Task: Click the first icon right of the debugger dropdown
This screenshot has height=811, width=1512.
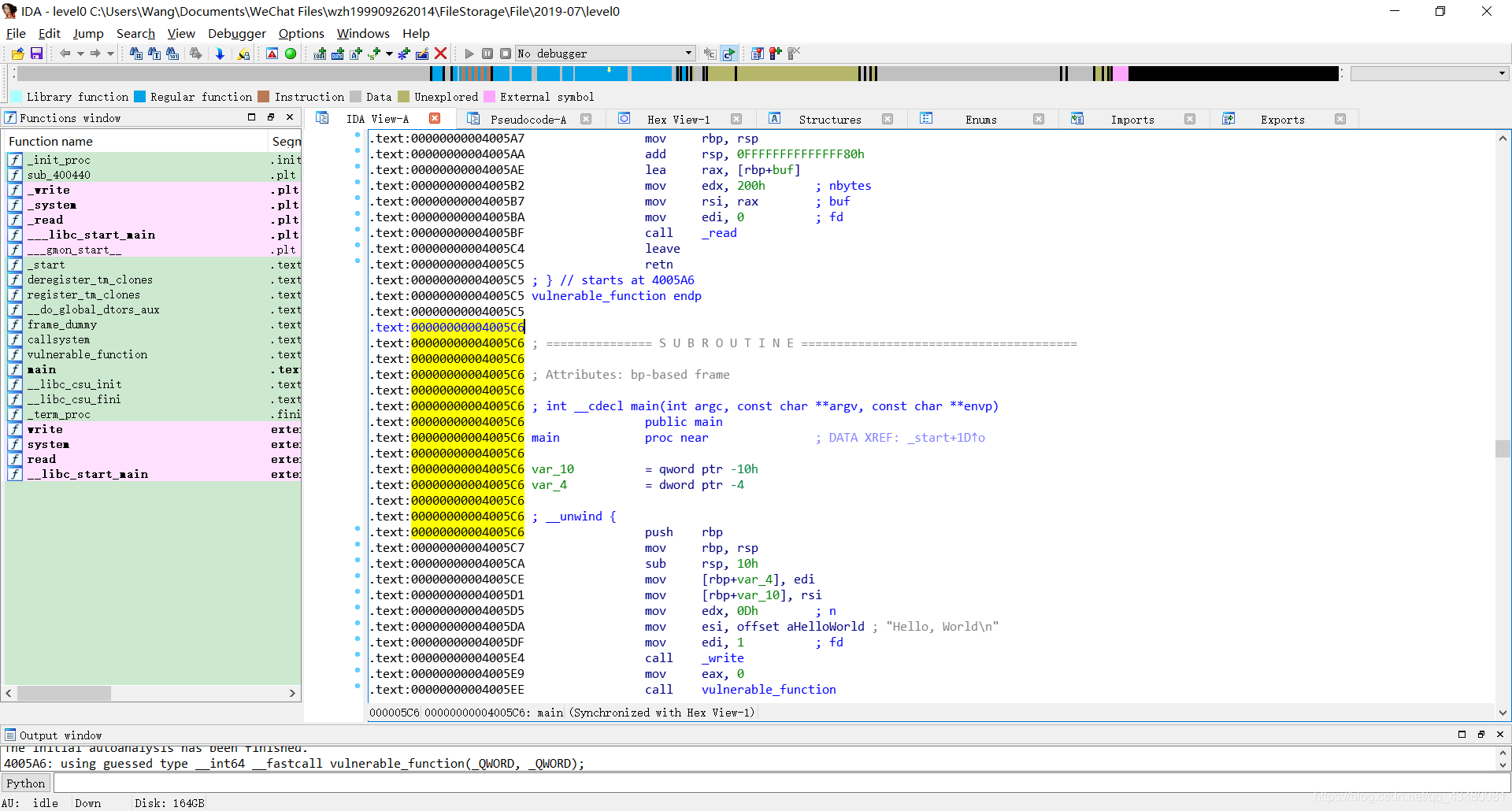Action: pos(710,54)
